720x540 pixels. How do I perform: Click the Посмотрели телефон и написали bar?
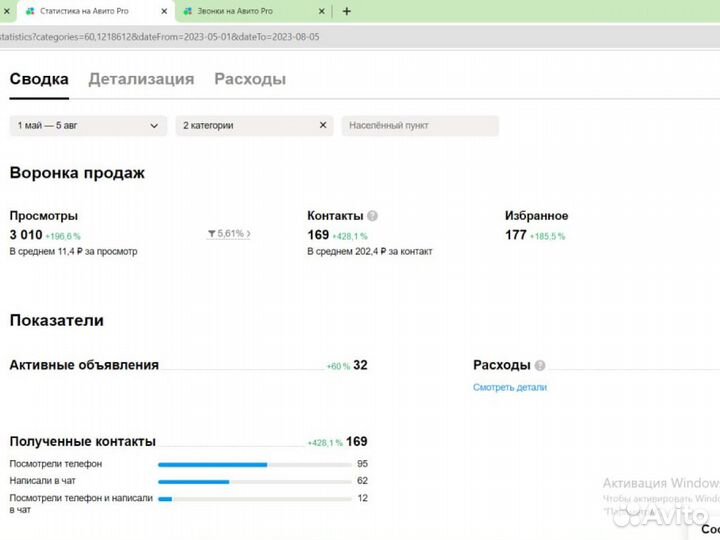coord(255,499)
